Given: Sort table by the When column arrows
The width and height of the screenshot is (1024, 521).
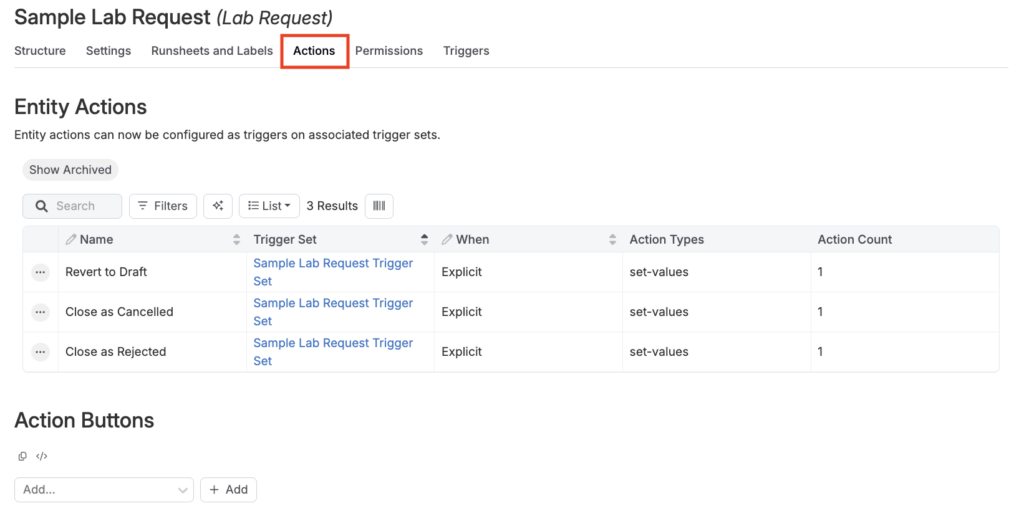Looking at the screenshot, I should tap(612, 240).
